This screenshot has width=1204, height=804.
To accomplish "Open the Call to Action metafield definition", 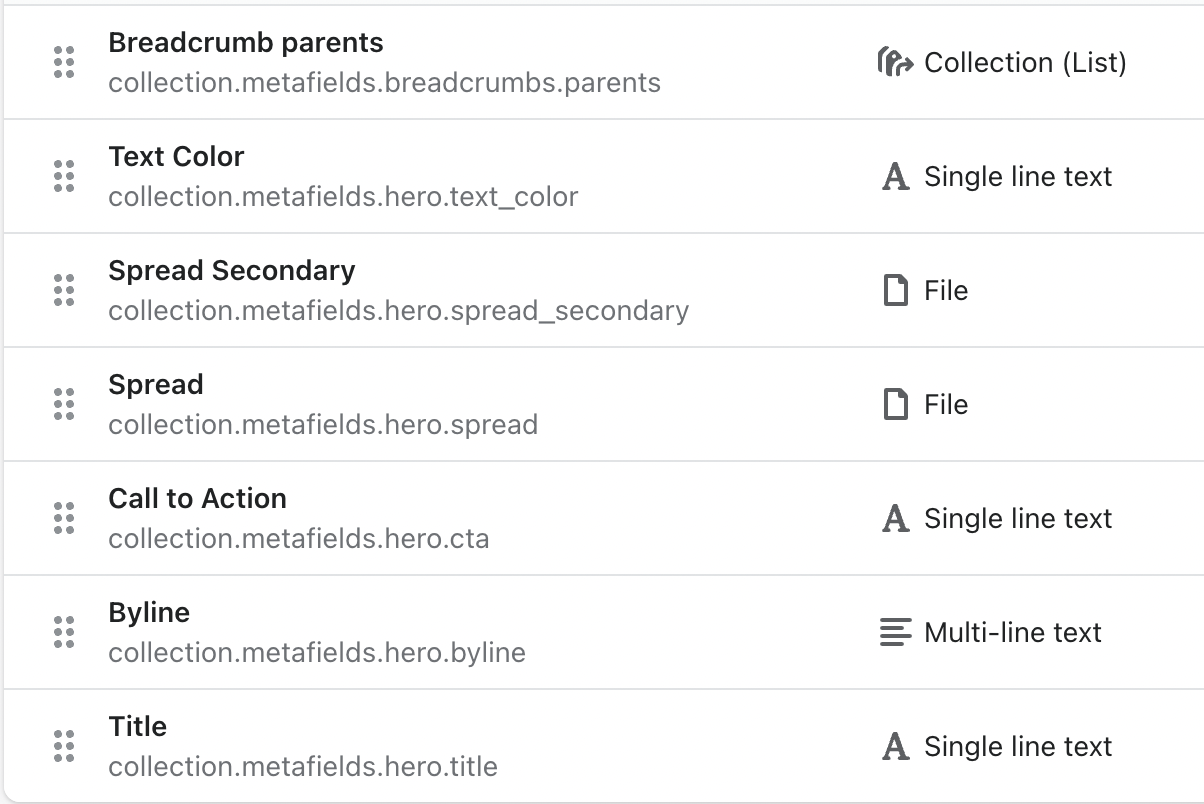I will click(197, 498).
